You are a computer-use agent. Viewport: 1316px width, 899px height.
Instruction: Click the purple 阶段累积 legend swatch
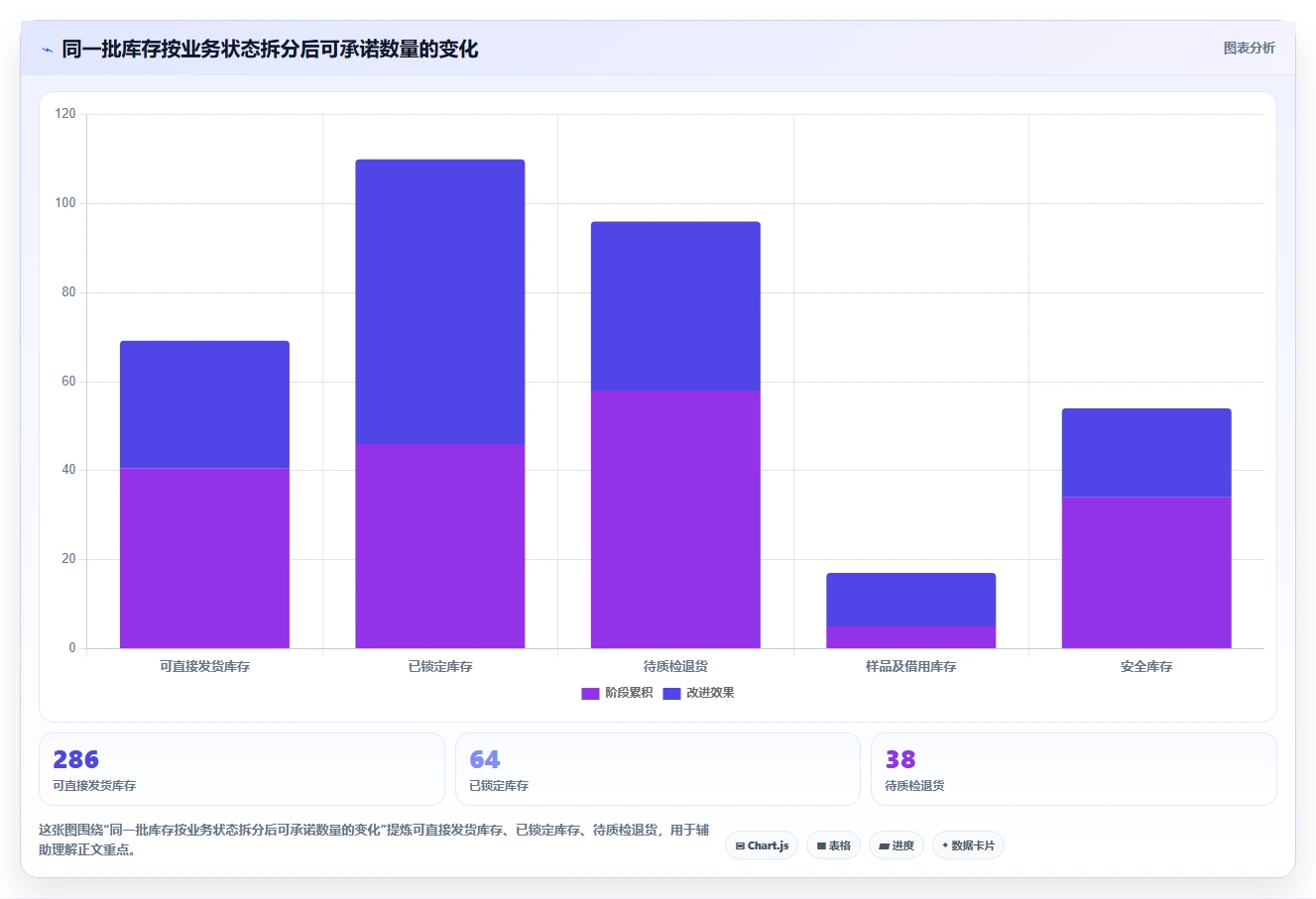point(590,693)
